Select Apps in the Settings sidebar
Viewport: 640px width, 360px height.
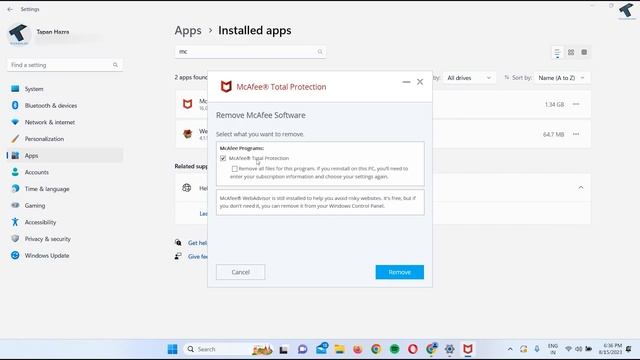click(65, 156)
